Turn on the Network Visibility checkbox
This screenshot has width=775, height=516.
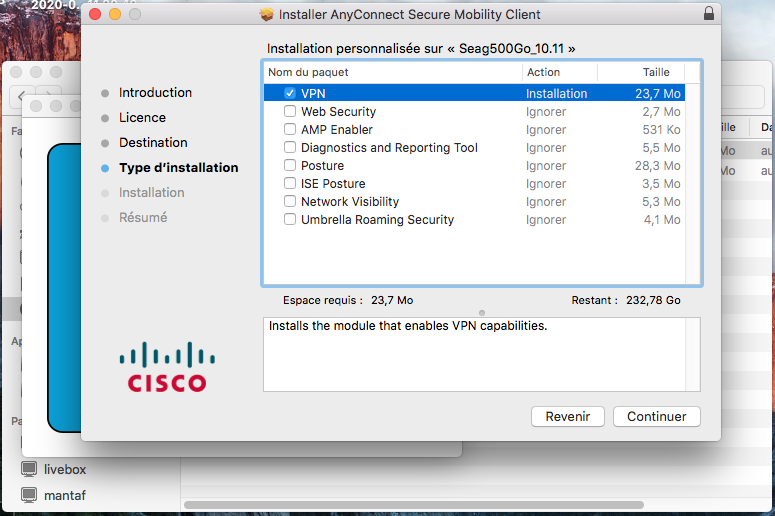coord(290,202)
